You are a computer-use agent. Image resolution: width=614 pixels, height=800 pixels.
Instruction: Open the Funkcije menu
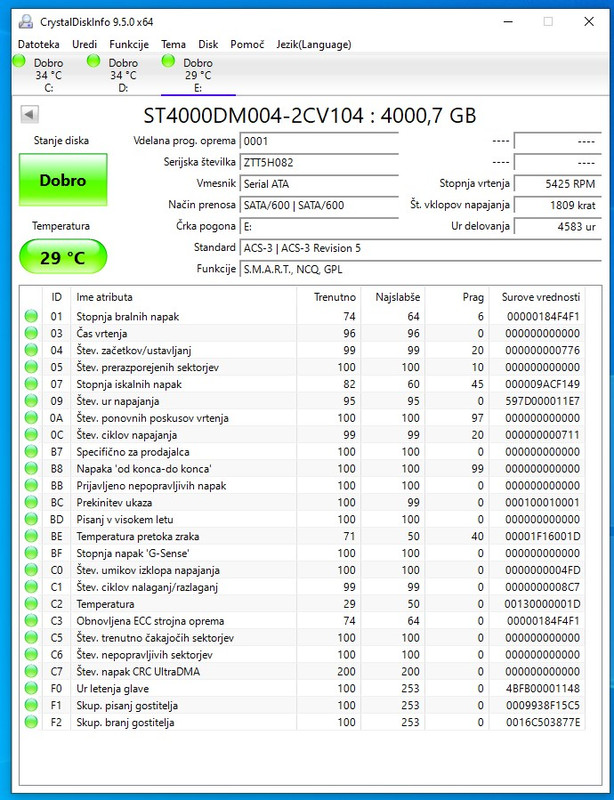point(129,44)
